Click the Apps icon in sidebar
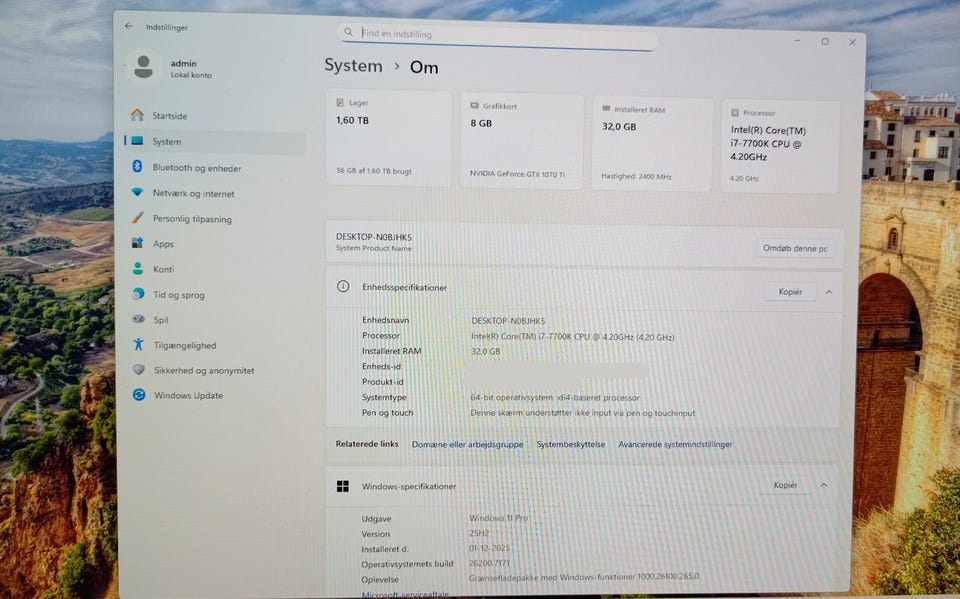Image resolution: width=960 pixels, height=599 pixels. pos(137,243)
